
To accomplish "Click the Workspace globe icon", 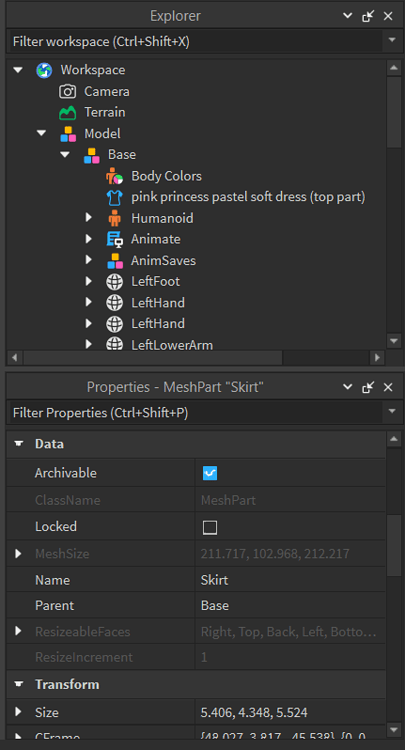I will coord(44,70).
